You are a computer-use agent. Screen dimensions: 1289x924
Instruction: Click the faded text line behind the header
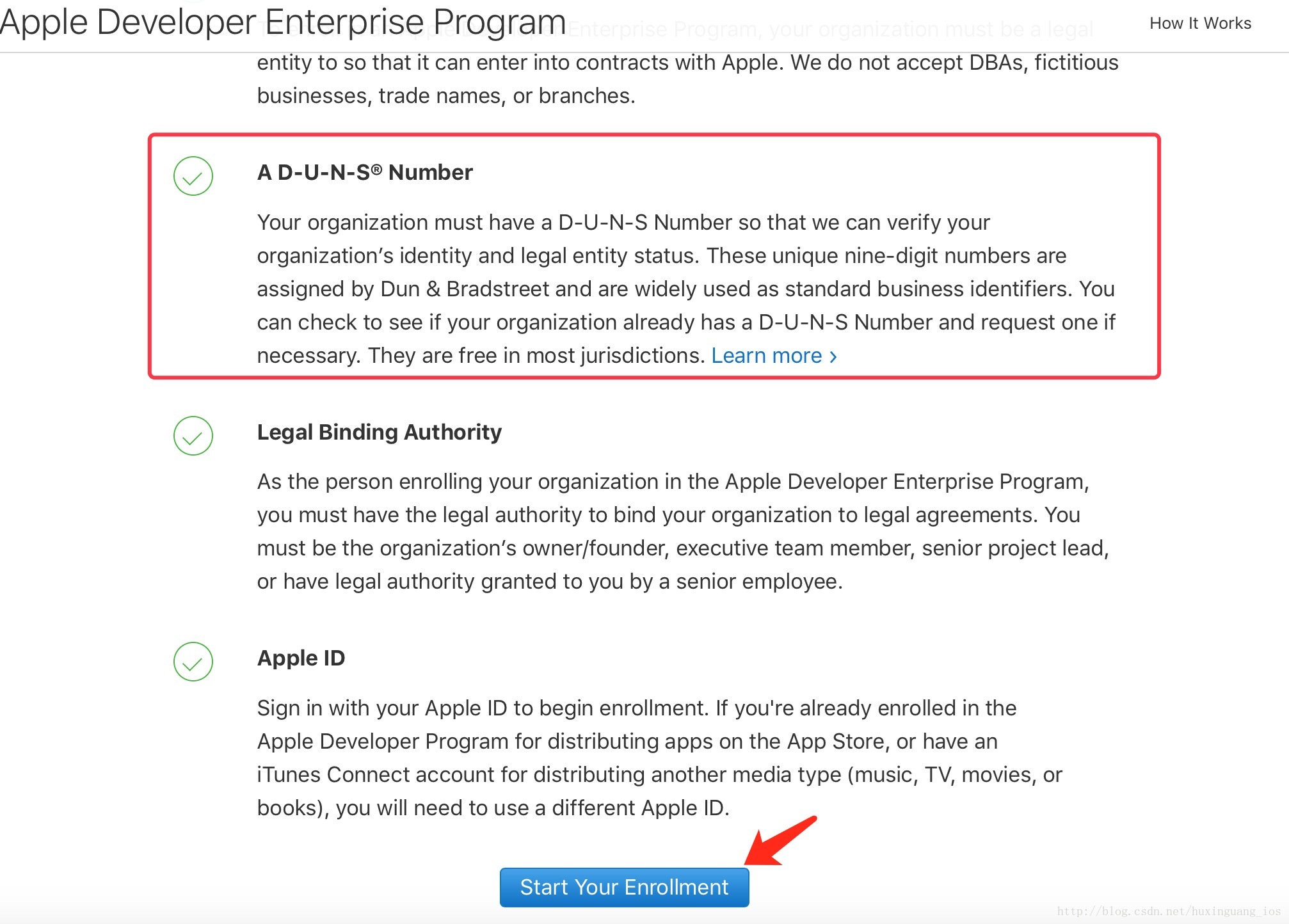click(x=832, y=30)
